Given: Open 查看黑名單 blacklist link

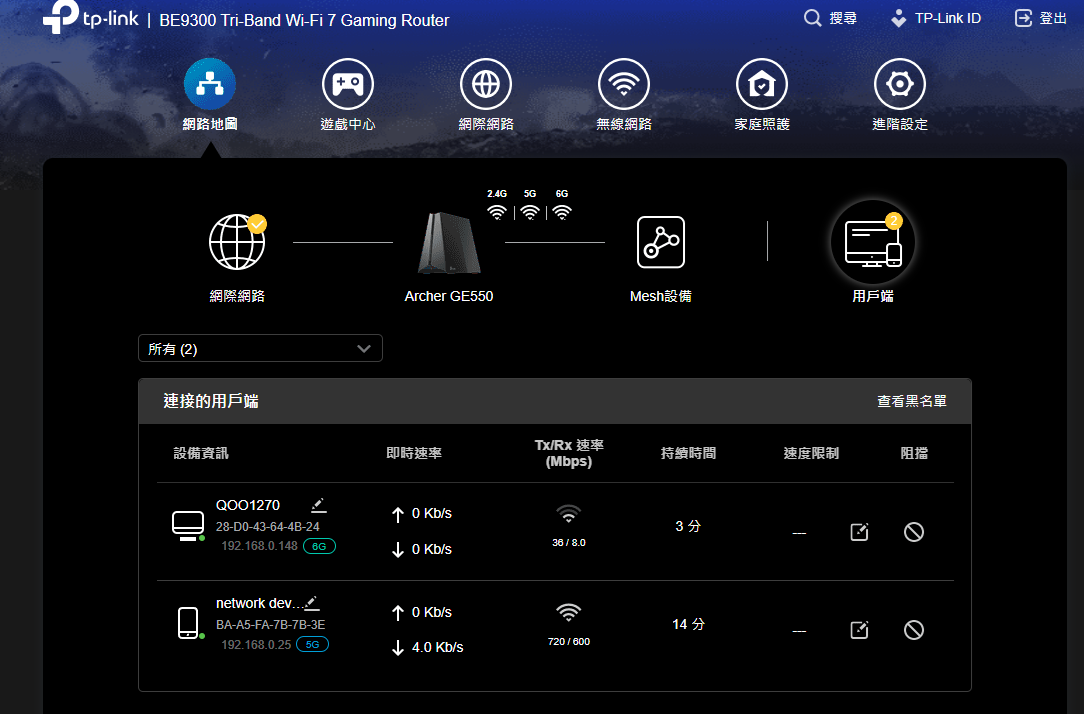Looking at the screenshot, I should (x=912, y=401).
